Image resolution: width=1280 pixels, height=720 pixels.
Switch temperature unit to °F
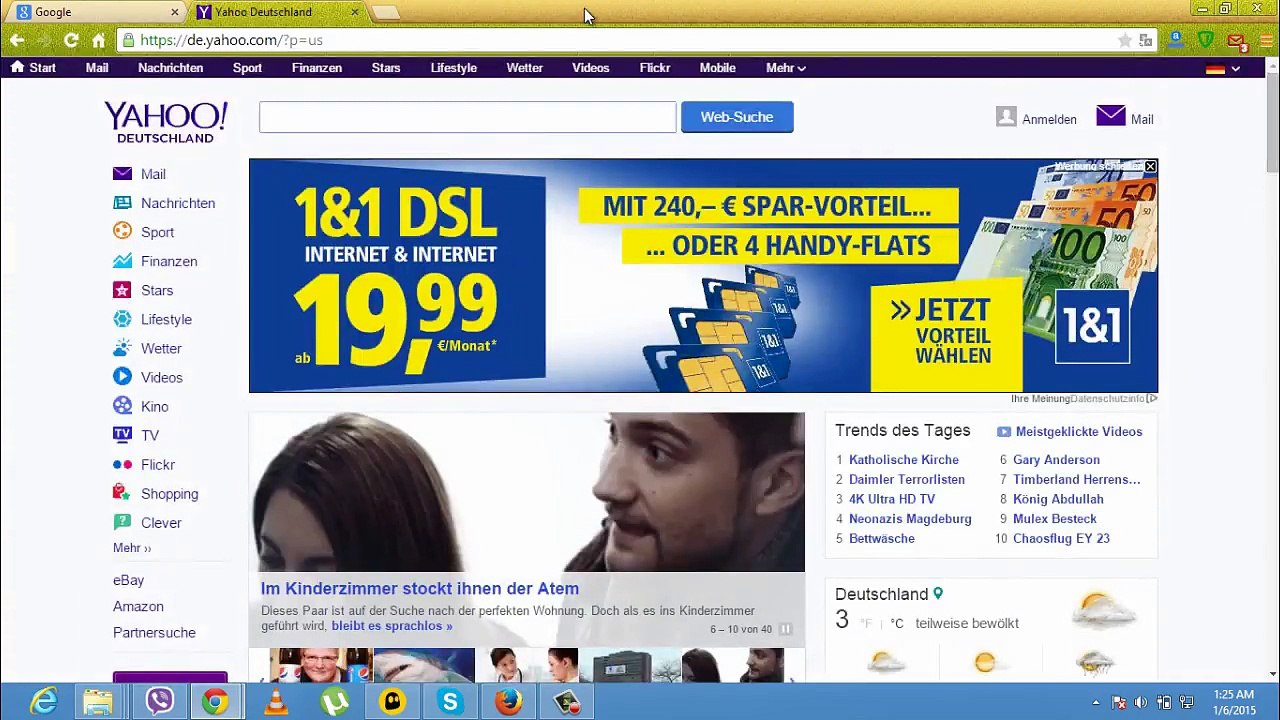[x=866, y=623]
